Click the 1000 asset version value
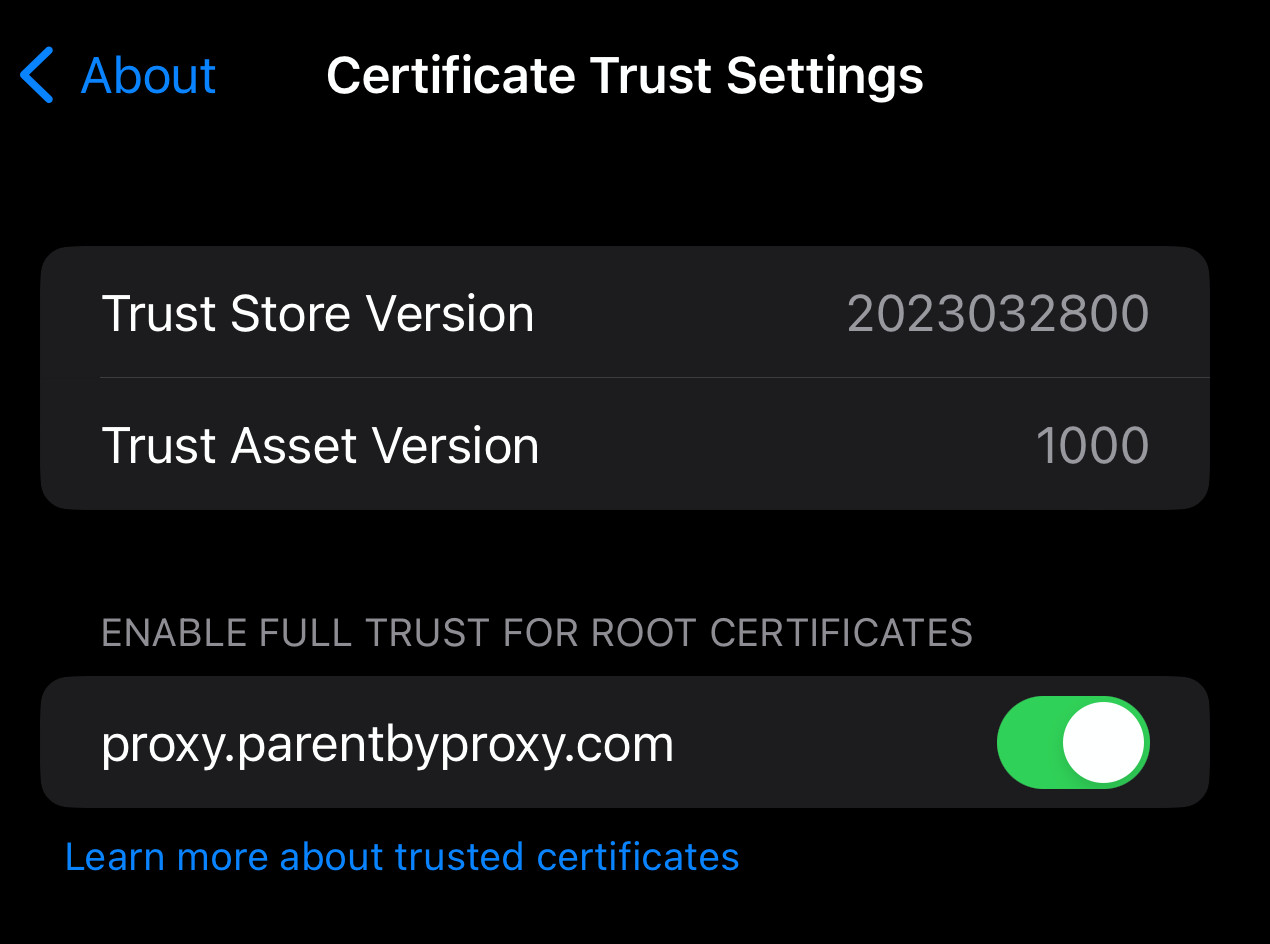Viewport: 1270px width, 944px height. coord(1091,445)
